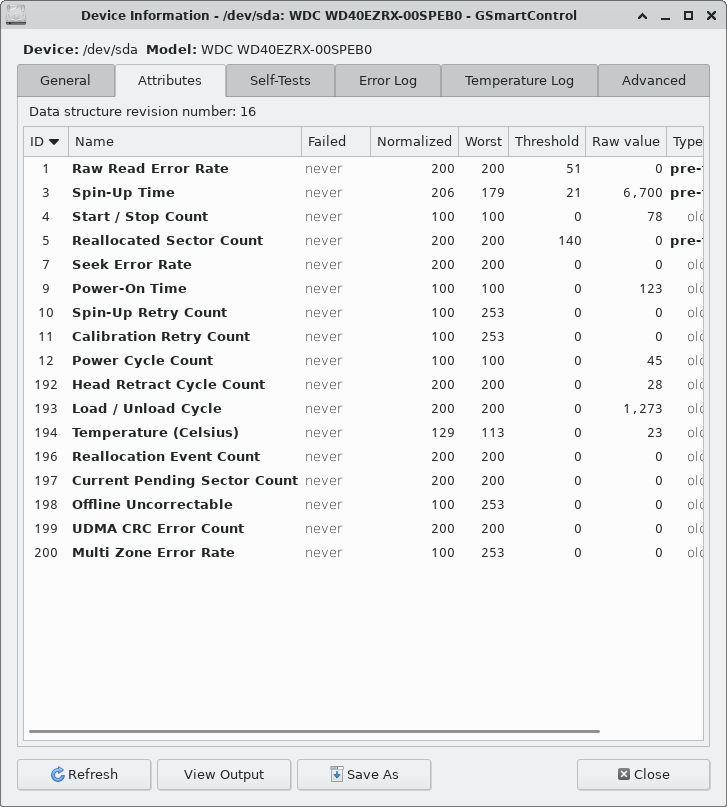Select Temperature (Celsius) attribute

(x=363, y=433)
